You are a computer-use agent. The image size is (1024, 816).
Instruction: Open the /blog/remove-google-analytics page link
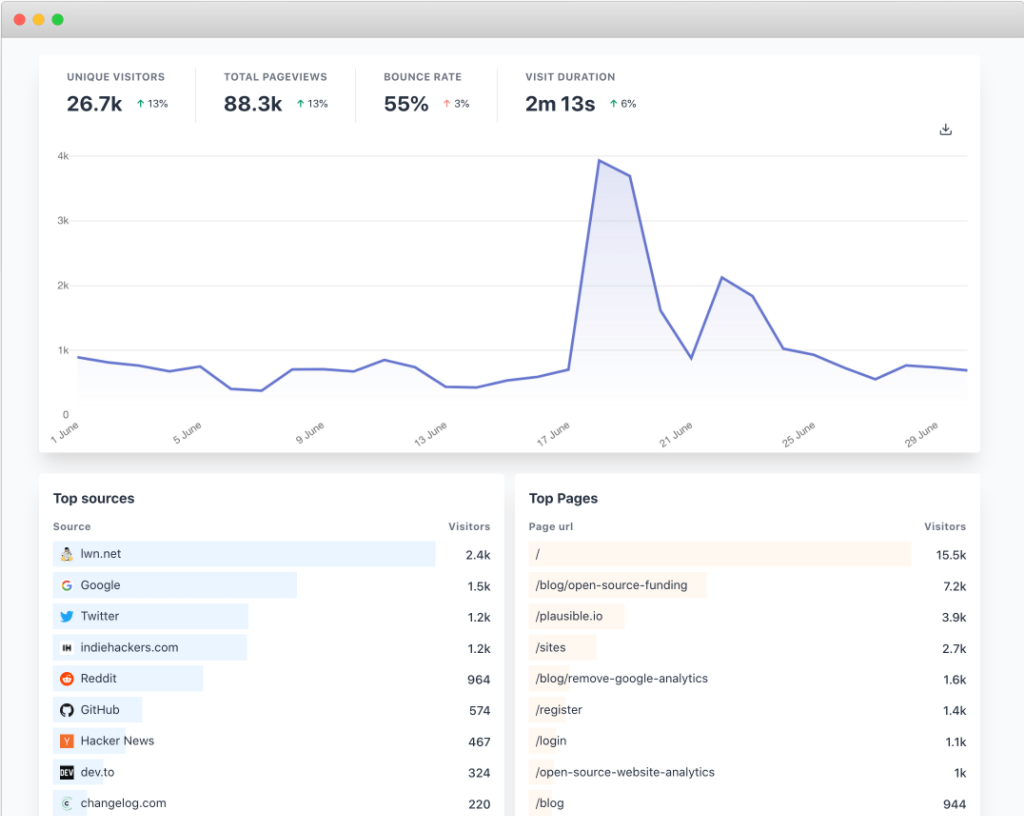[x=621, y=679]
